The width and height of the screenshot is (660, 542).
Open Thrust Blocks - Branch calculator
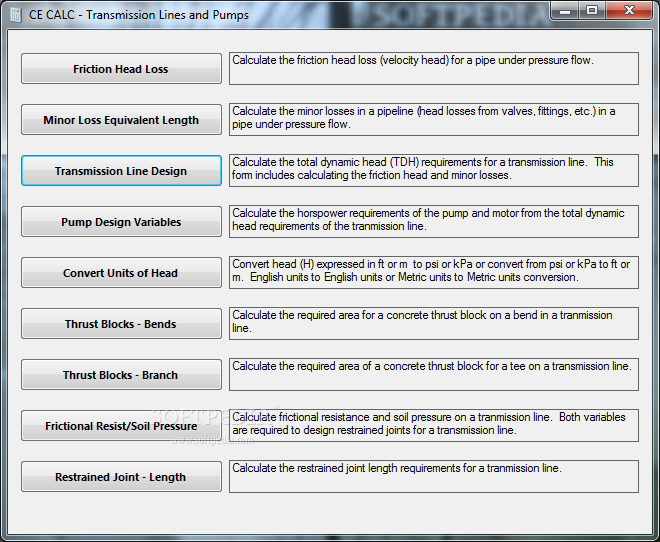pos(121,375)
